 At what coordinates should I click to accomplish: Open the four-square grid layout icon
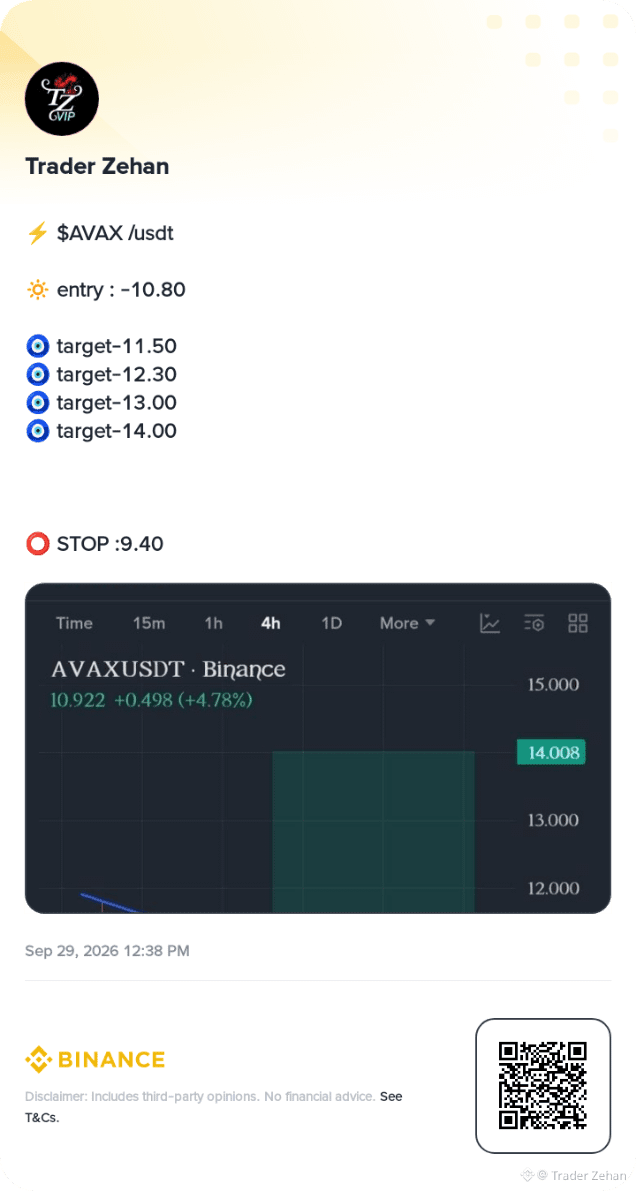(x=578, y=624)
